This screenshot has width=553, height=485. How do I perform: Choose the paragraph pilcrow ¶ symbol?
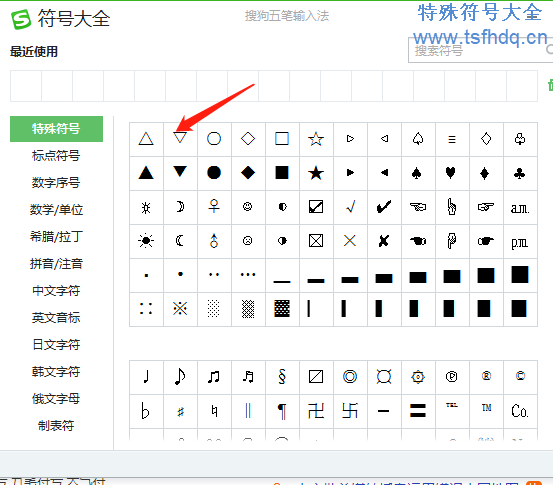(x=282, y=411)
